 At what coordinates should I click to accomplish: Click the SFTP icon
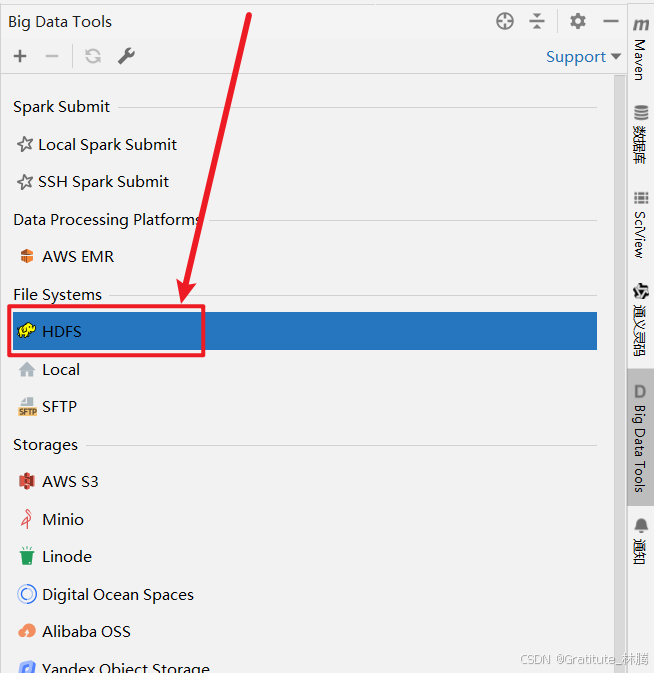coord(27,406)
